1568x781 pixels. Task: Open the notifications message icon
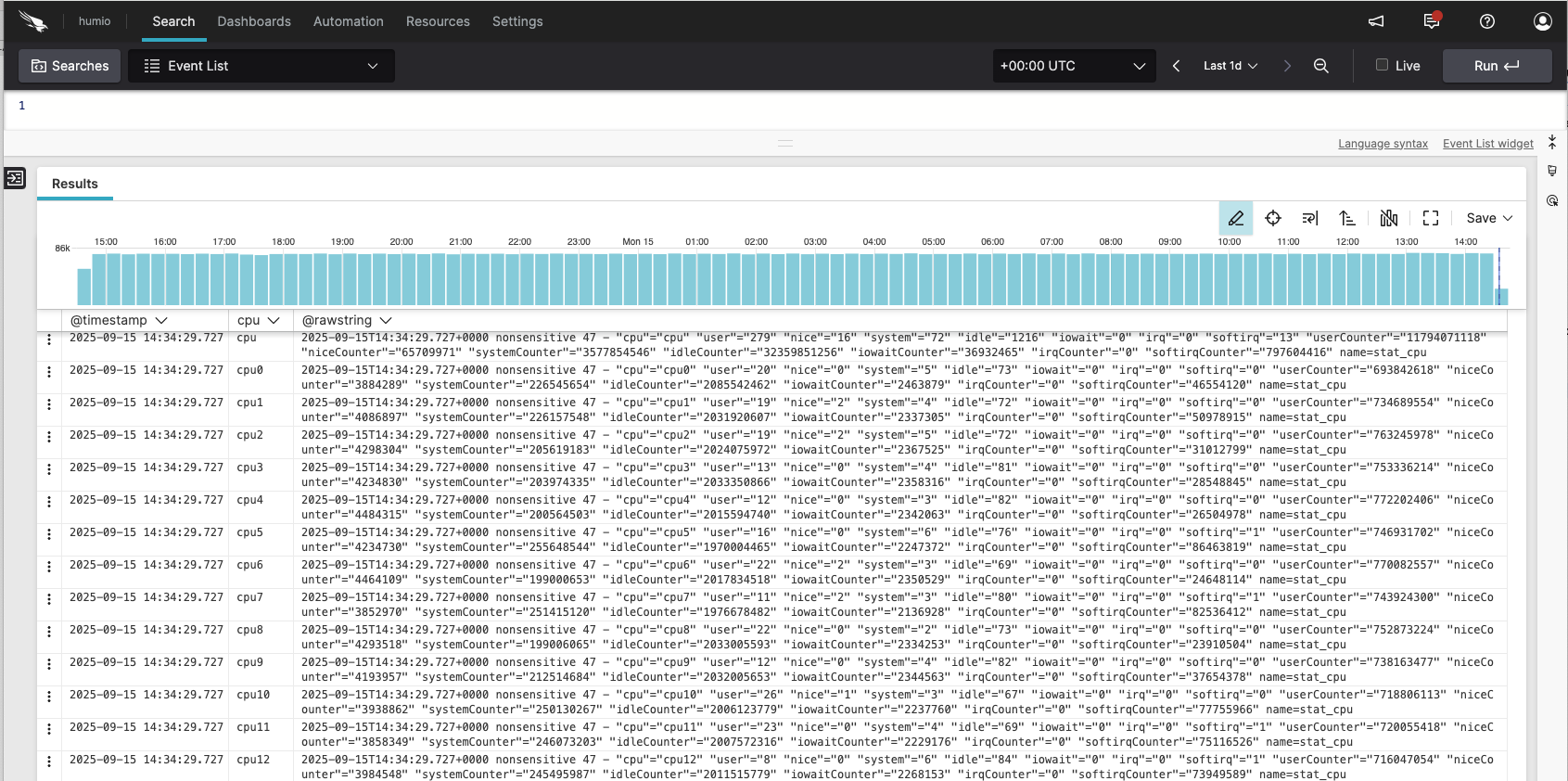point(1432,21)
